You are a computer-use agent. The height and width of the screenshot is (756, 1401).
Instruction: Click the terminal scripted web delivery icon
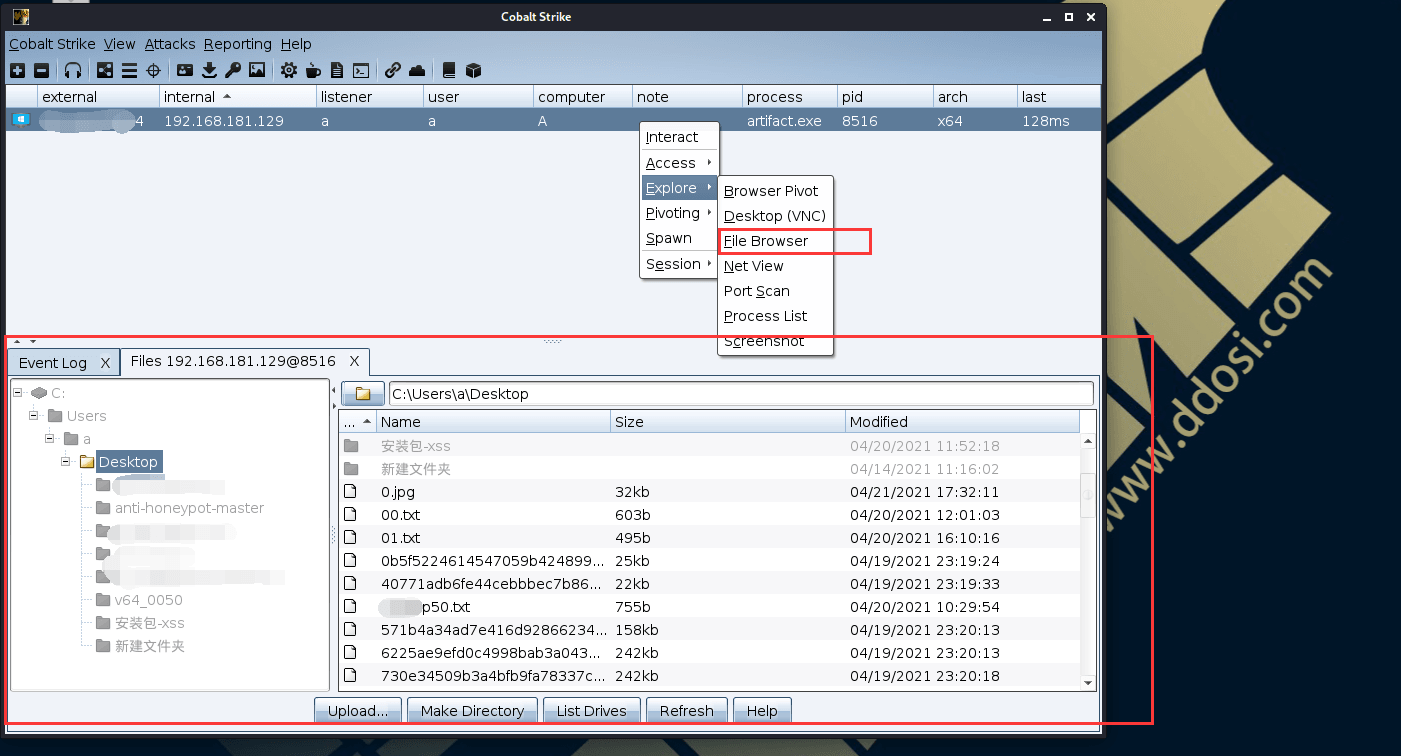361,70
